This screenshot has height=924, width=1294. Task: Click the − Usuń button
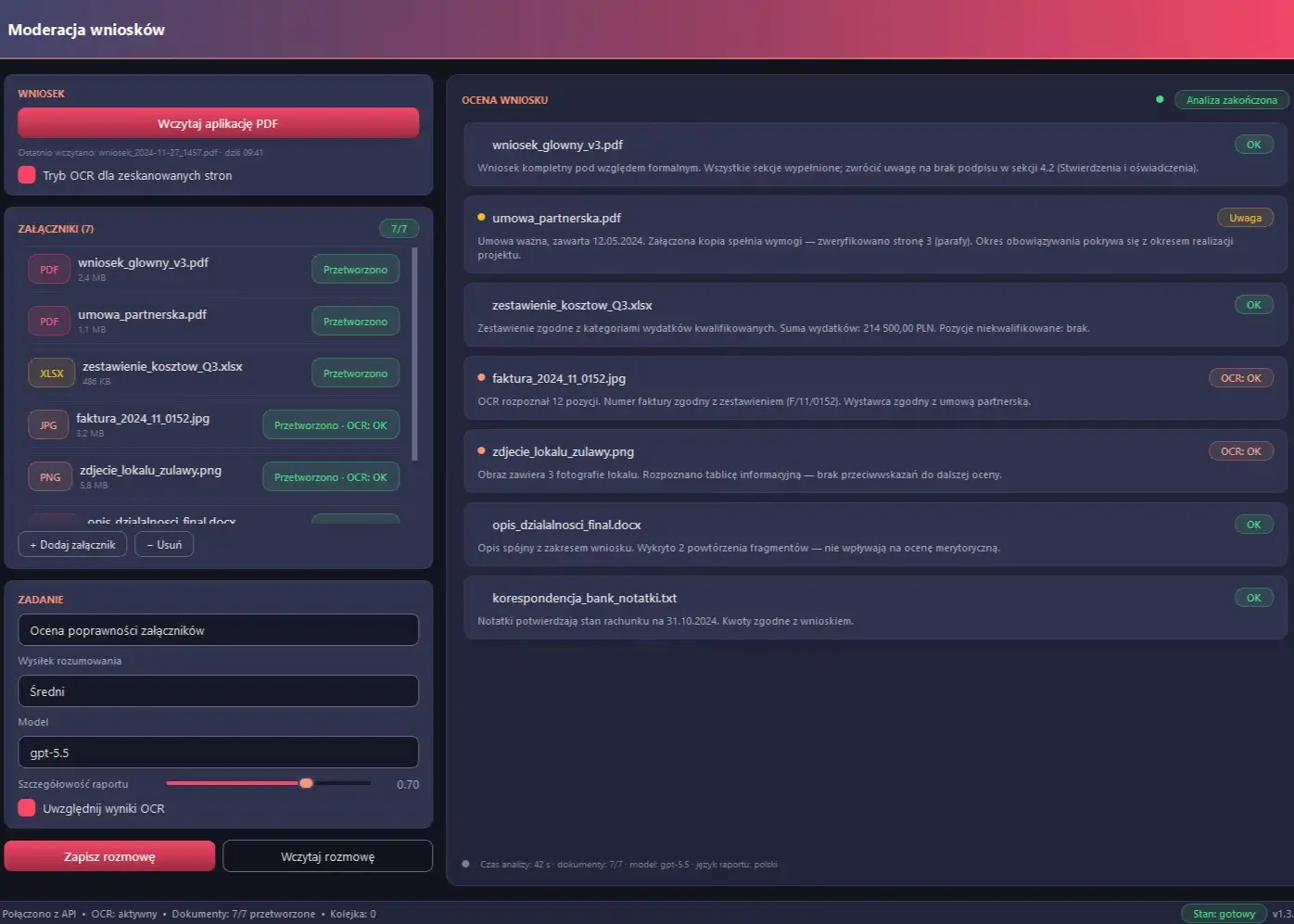click(x=164, y=545)
